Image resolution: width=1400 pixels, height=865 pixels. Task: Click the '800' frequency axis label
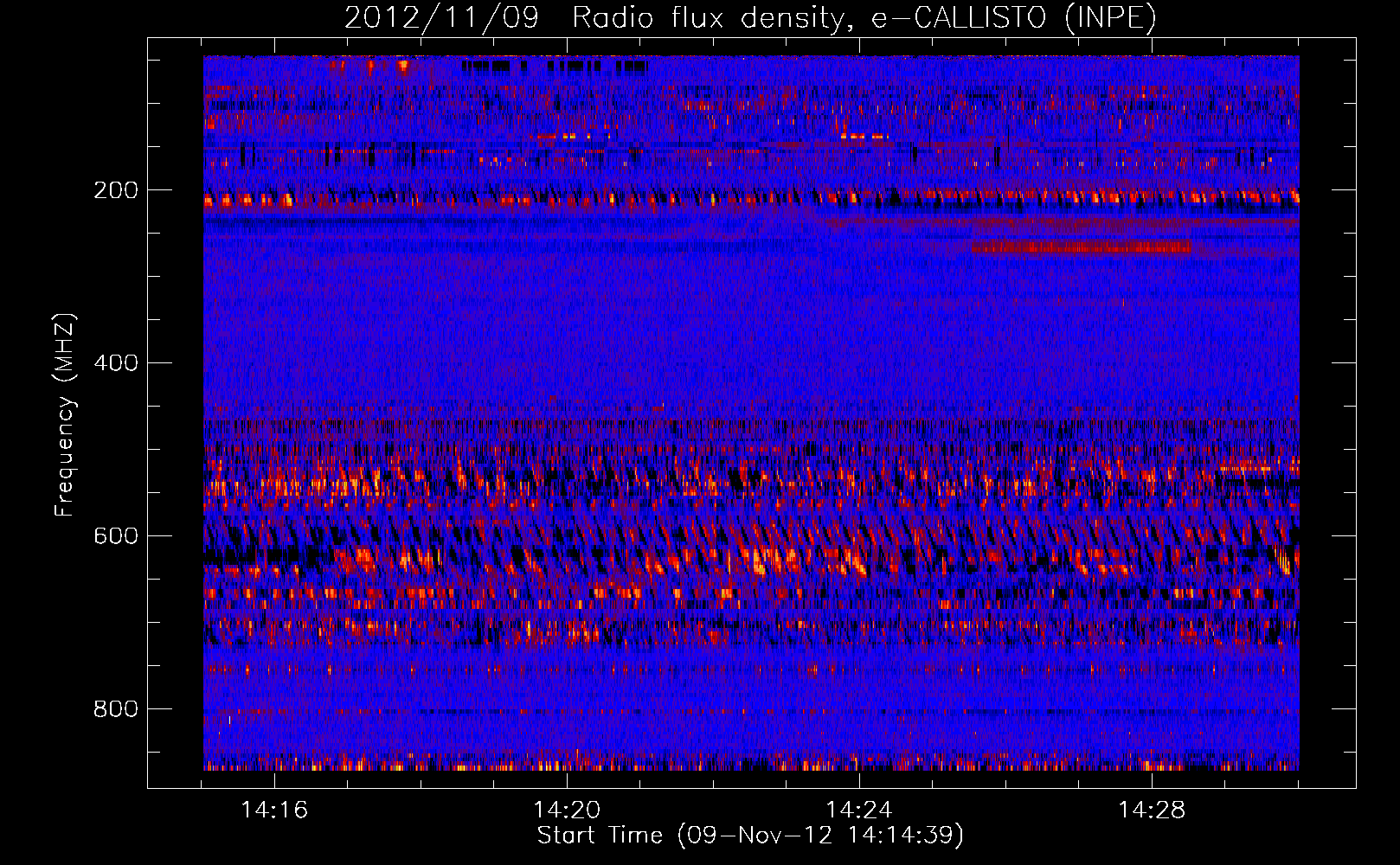116,709
